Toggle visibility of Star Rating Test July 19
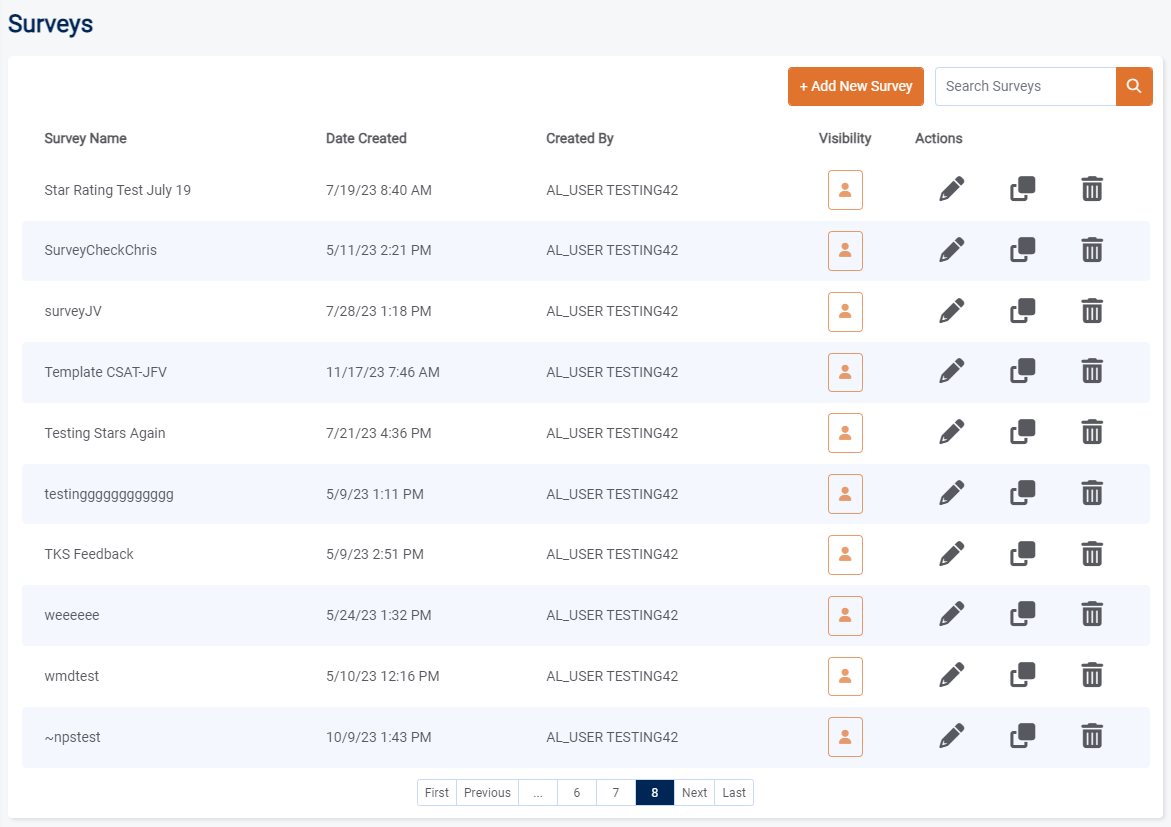 [845, 190]
